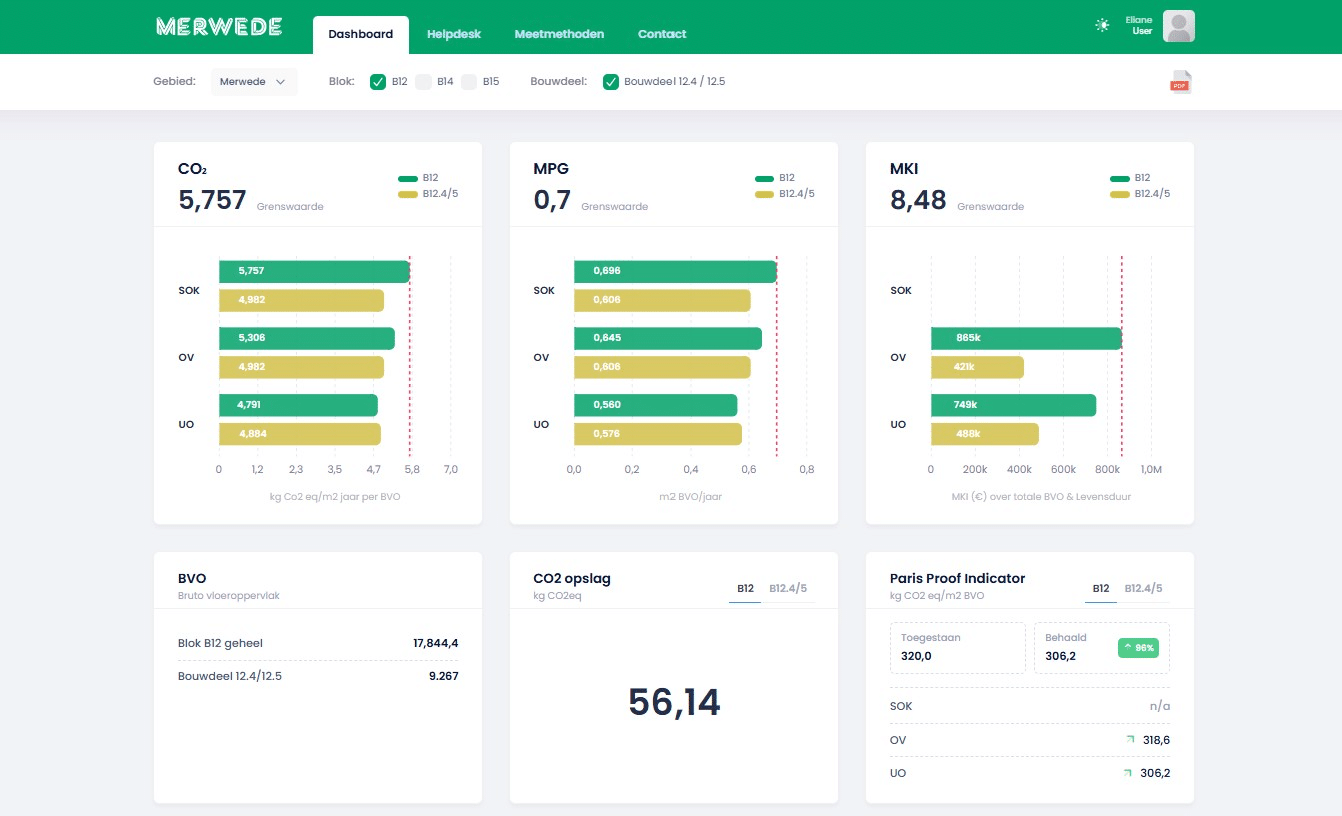Viewport: 1342px width, 816px height.
Task: Click the Merwede logo
Action: coord(219,27)
